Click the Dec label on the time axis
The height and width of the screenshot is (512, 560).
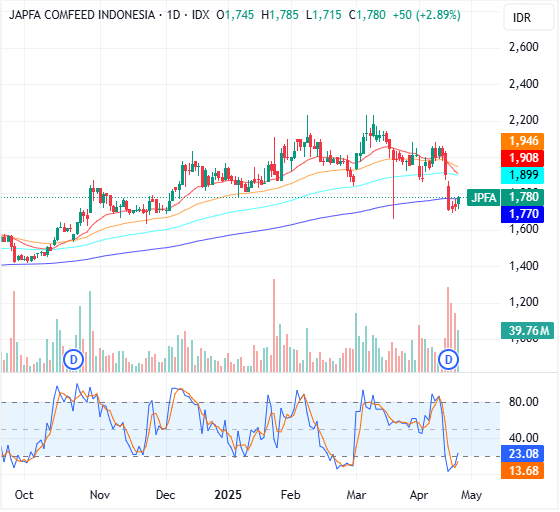[166, 495]
